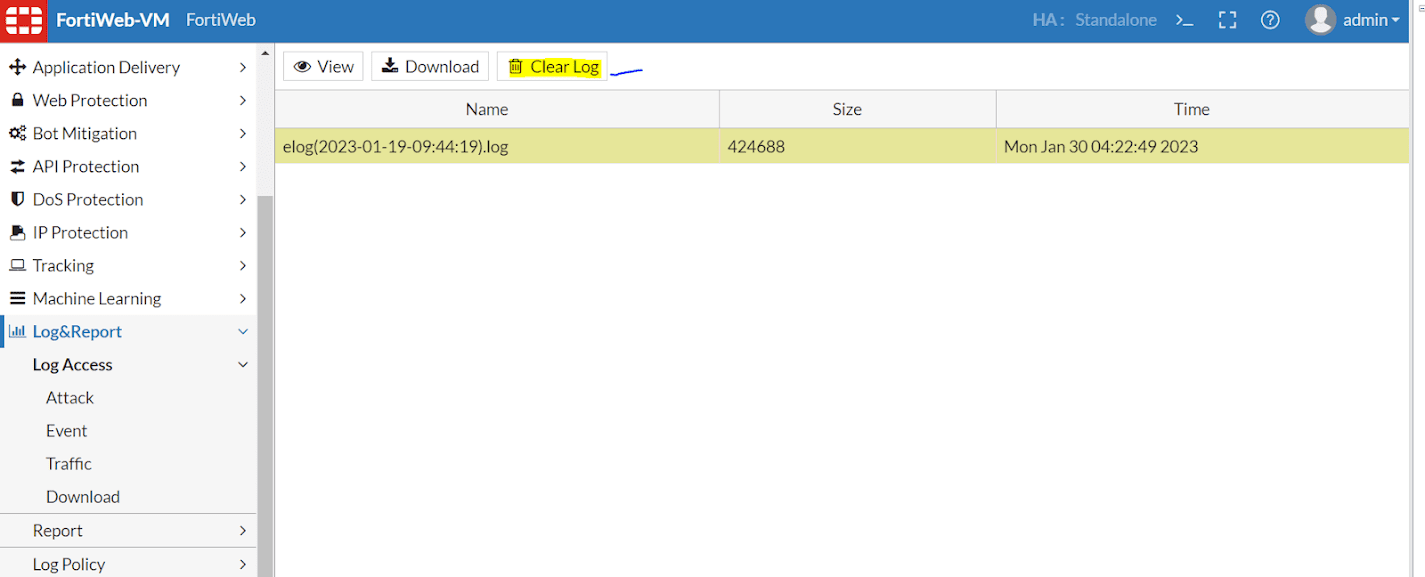This screenshot has width=1425, height=577.
Task: Click the FortiWeb-VM title
Action: coord(113,20)
